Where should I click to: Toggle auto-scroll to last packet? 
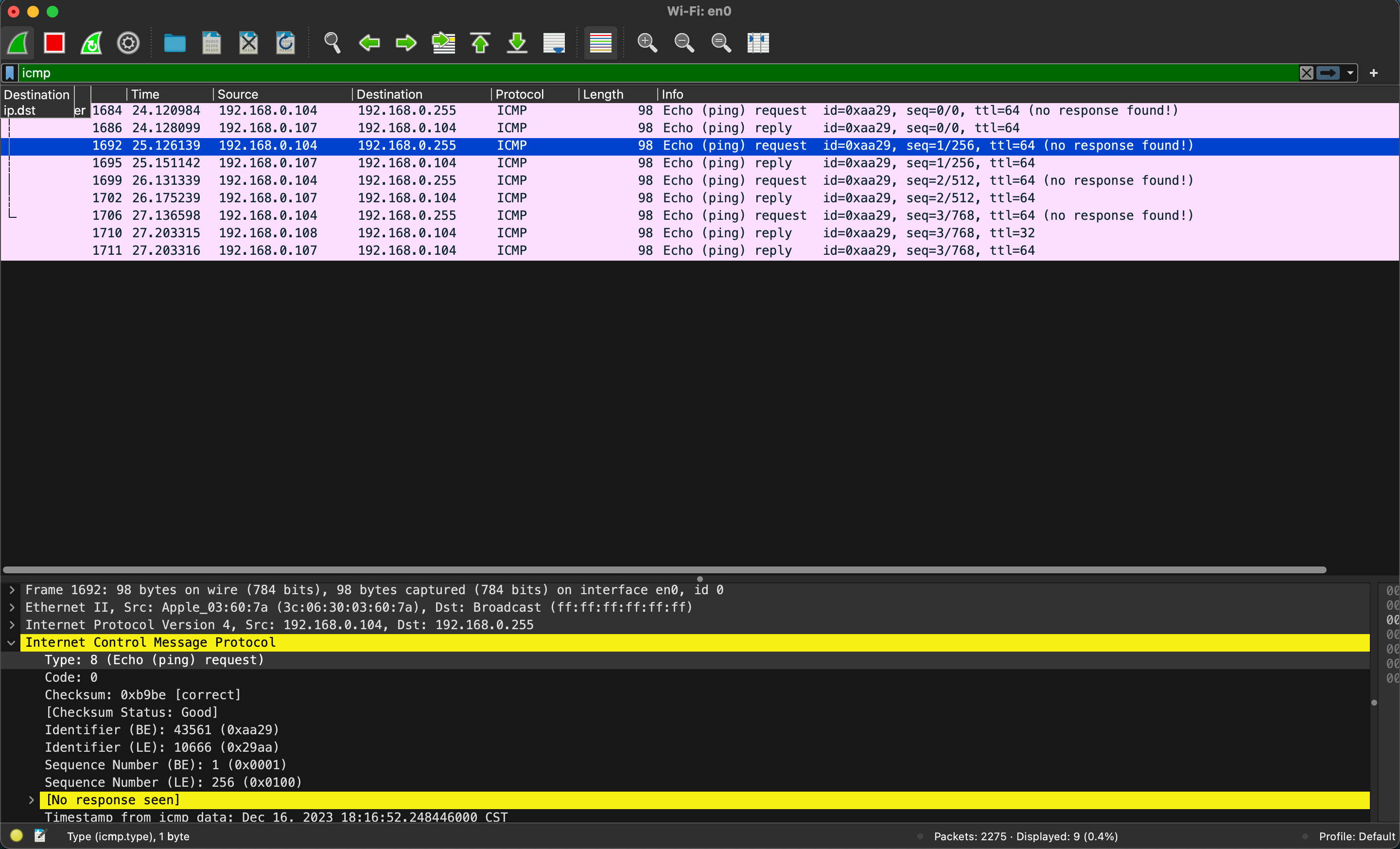554,43
